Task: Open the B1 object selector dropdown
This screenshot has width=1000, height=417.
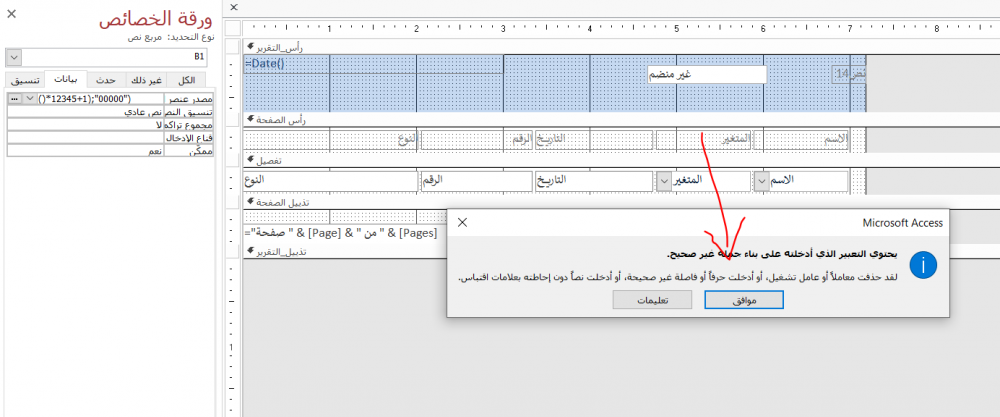Action: 12,58
